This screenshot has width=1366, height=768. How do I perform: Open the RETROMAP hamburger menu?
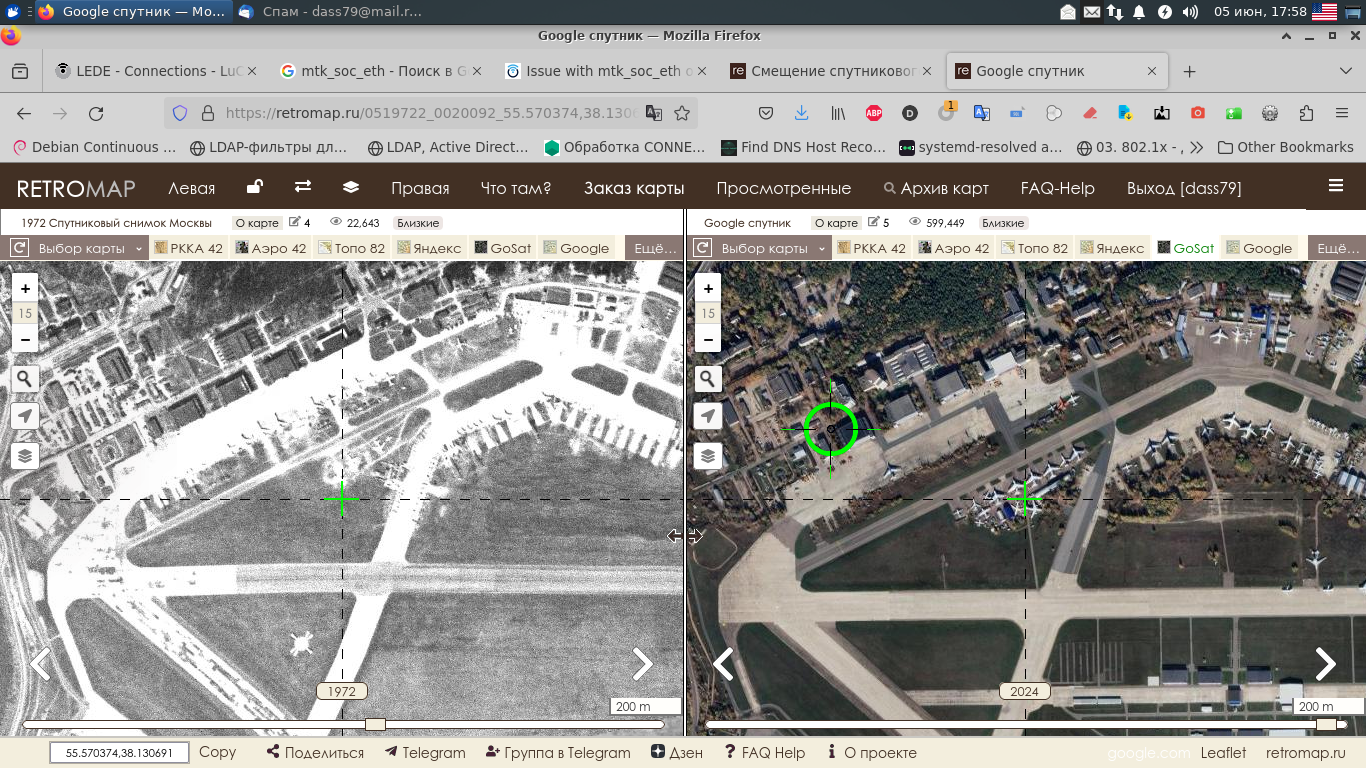[1336, 186]
